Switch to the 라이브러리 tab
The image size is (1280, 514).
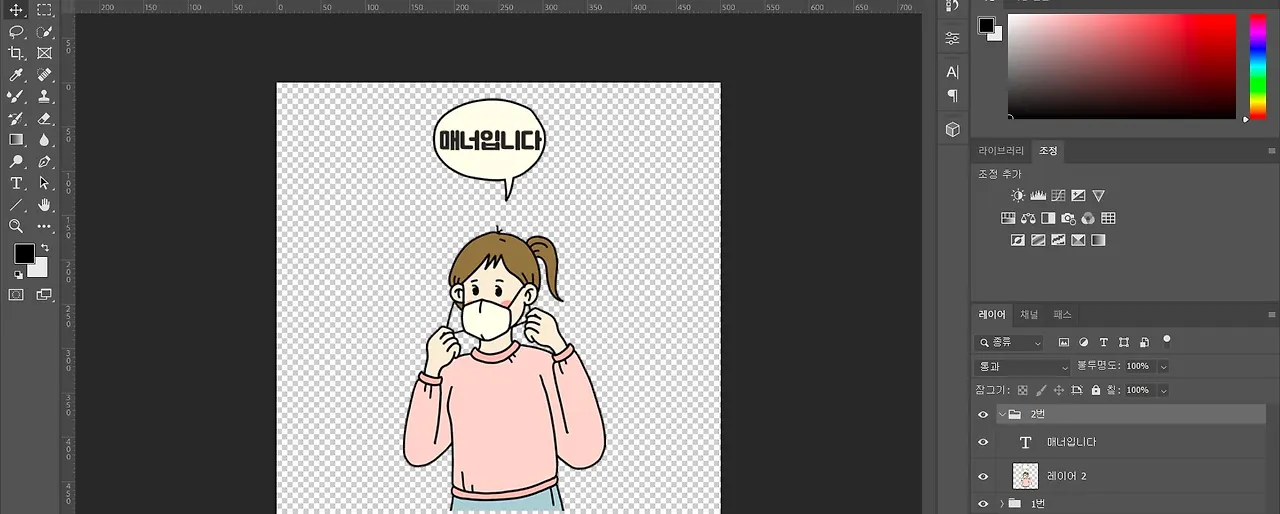1001,151
